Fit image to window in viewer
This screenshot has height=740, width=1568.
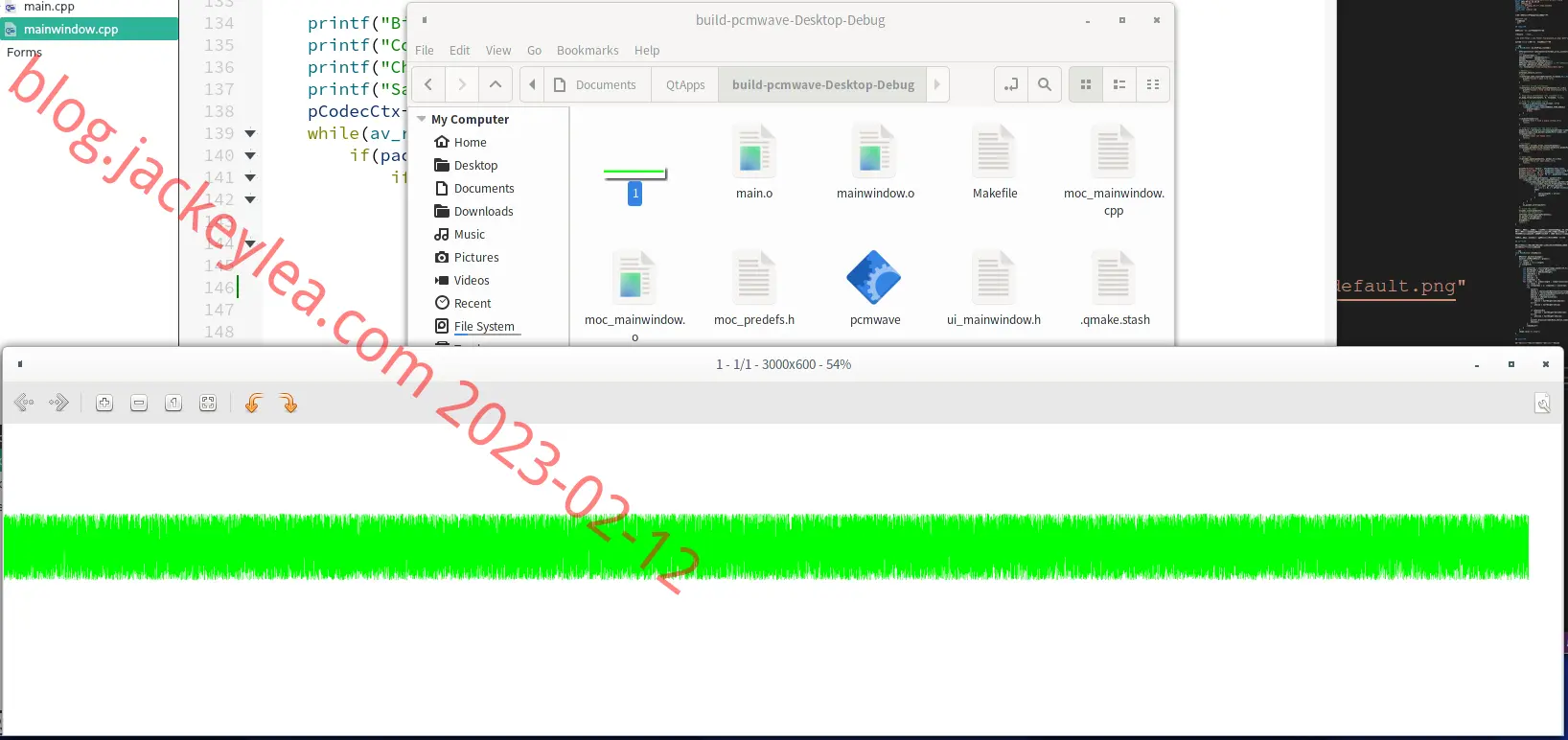pos(208,404)
